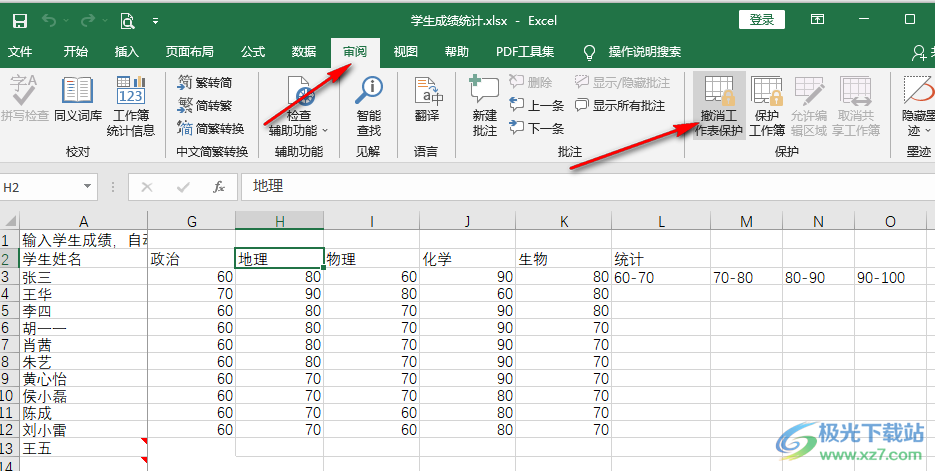This screenshot has height=471, width=935.
Task: Click the 同义词库 (Thesaurus) icon
Action: tap(77, 104)
